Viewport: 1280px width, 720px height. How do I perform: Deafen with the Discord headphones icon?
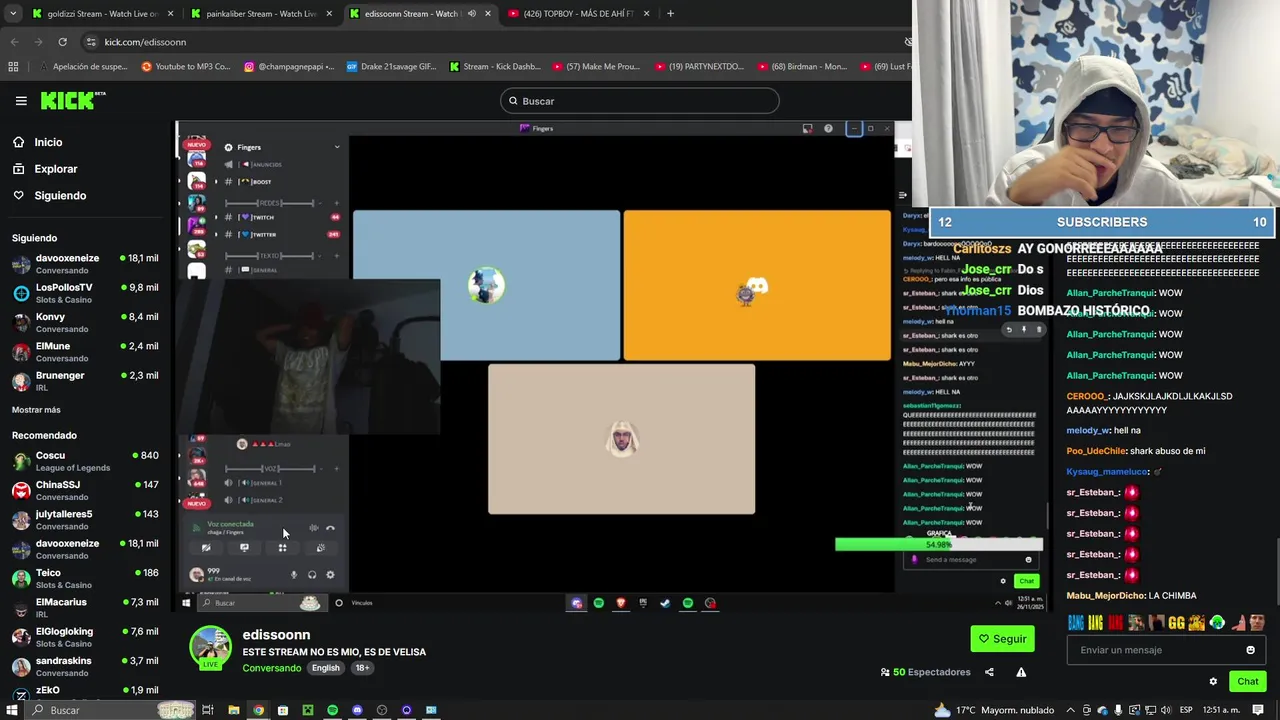click(x=312, y=575)
